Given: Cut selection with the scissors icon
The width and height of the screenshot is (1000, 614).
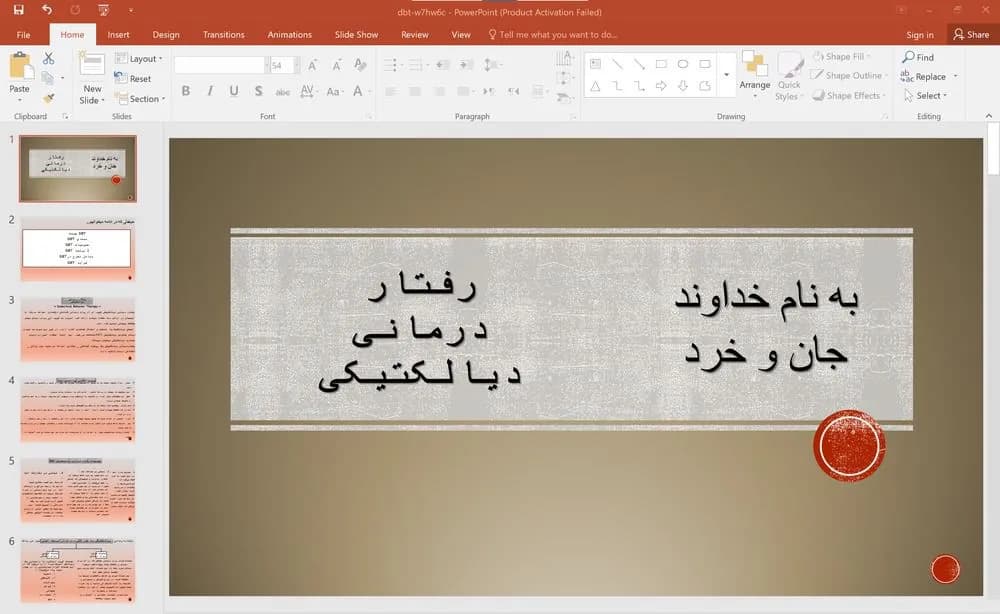Looking at the screenshot, I should pyautogui.click(x=48, y=59).
